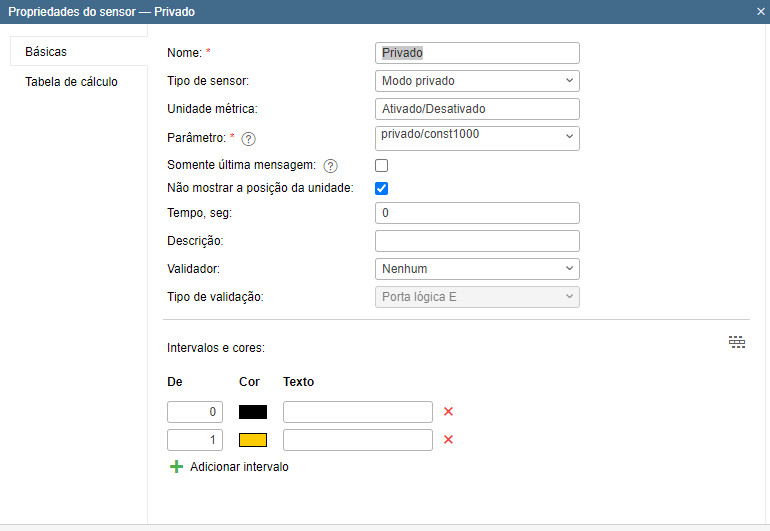The height and width of the screenshot is (531, 770).
Task: Click the Adicionar intervalo link
Action: pyautogui.click(x=239, y=467)
